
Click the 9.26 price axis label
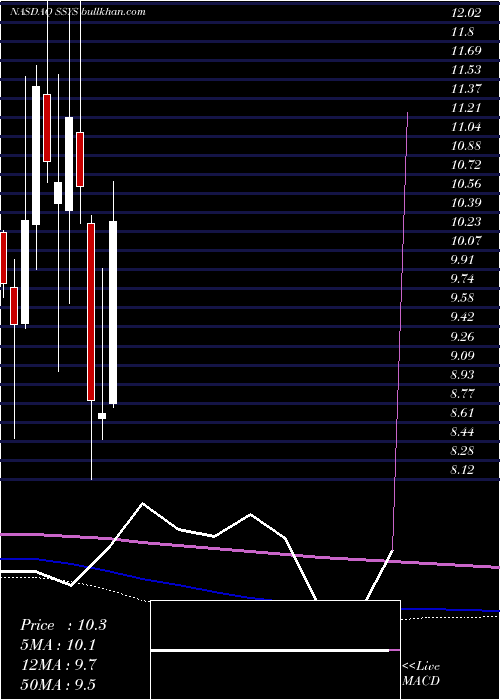[464, 336]
